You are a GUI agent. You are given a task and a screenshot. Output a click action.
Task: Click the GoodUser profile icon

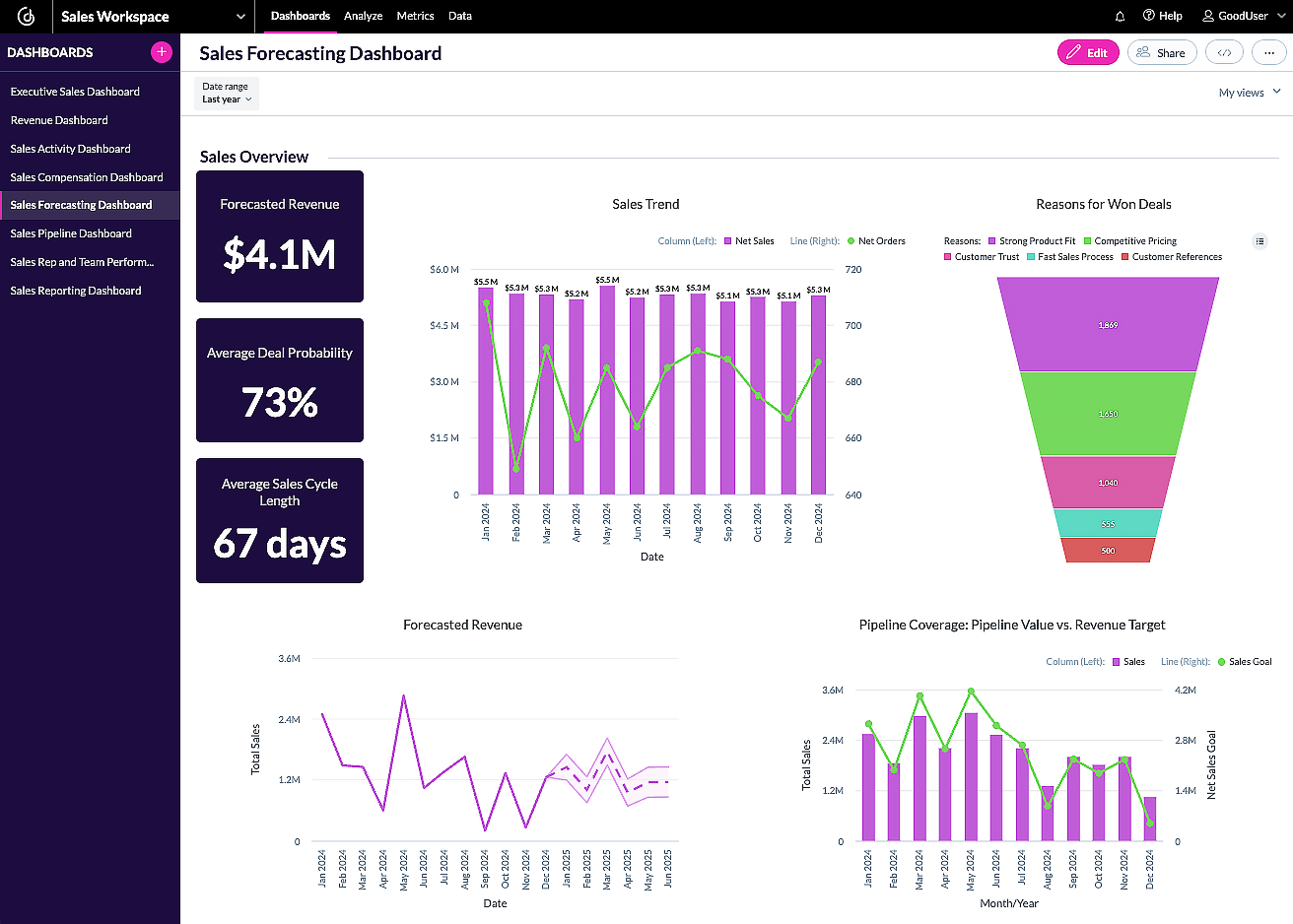pyautogui.click(x=1208, y=16)
